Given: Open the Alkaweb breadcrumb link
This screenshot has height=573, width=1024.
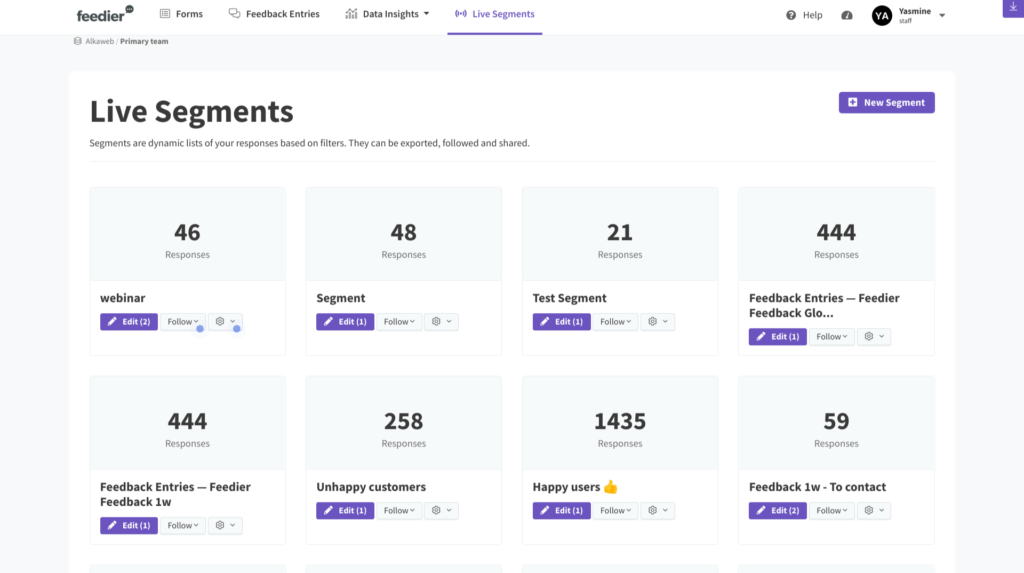Looking at the screenshot, I should point(99,41).
